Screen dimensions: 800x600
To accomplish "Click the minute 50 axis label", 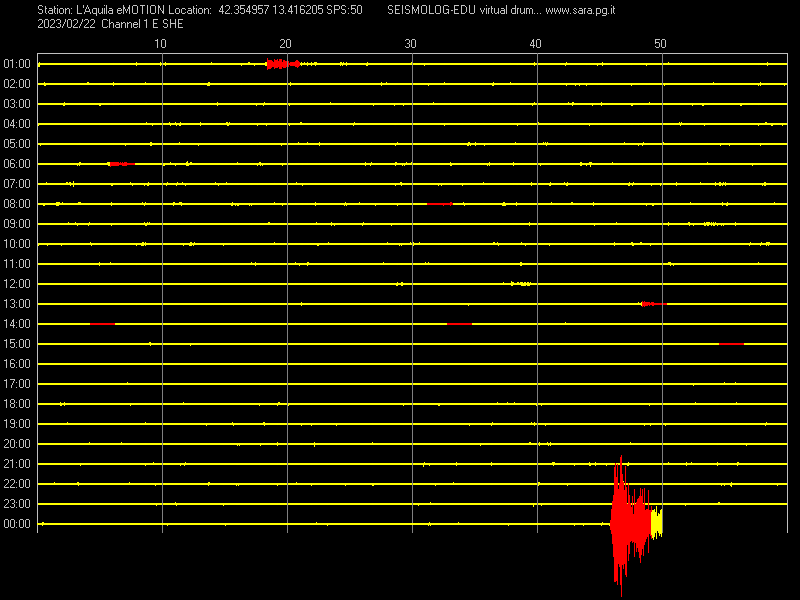I will click(x=660, y=44).
